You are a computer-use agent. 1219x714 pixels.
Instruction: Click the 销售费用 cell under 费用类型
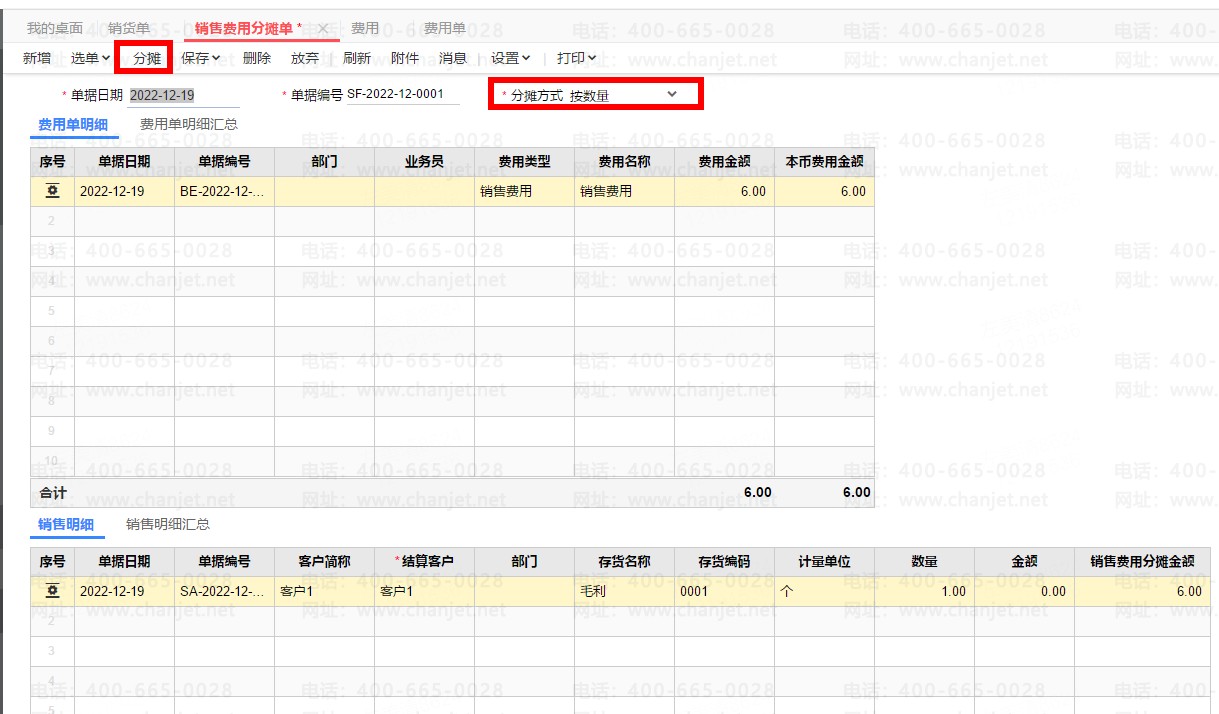pos(524,191)
